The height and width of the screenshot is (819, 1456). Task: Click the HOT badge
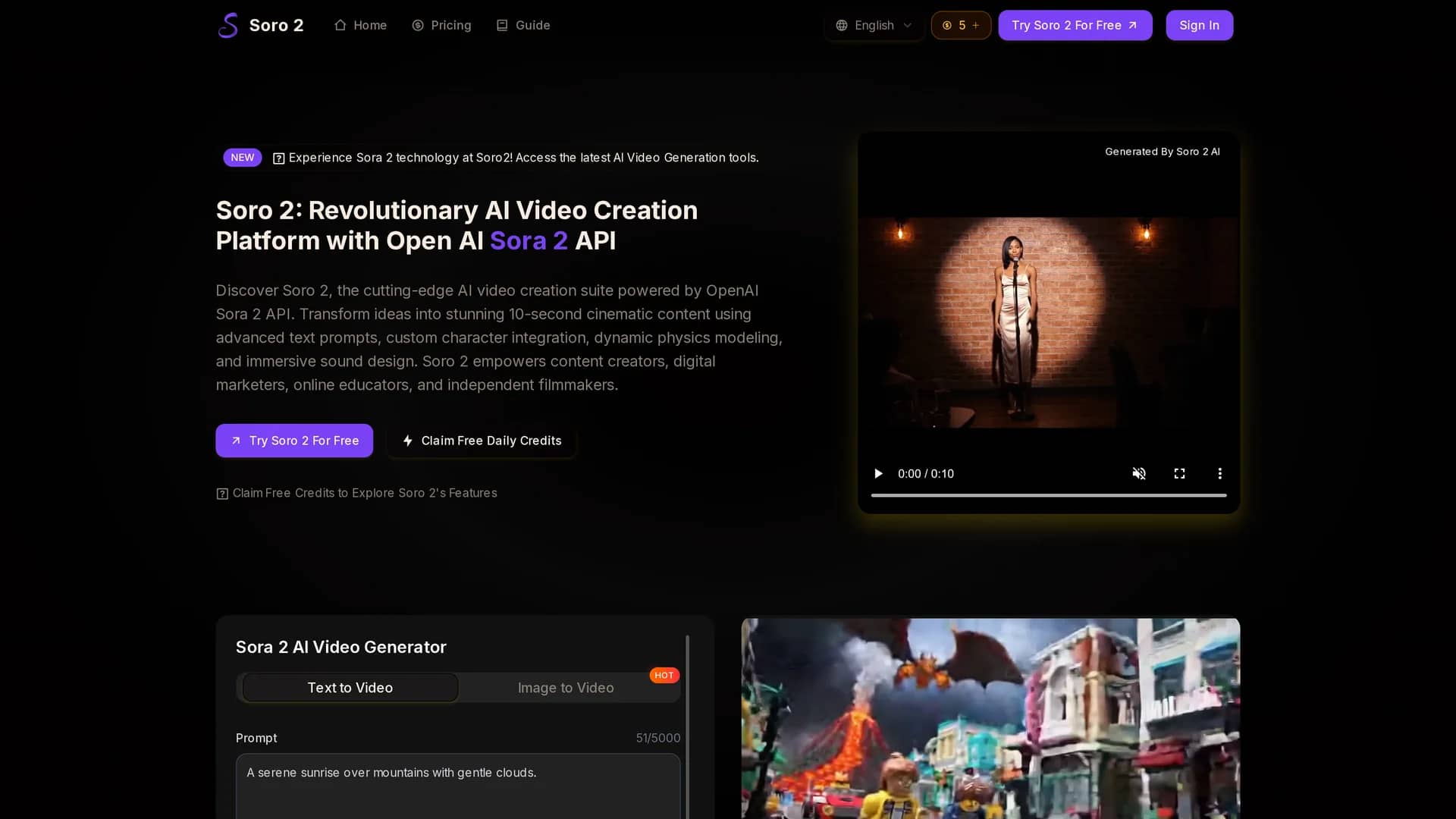[664, 675]
